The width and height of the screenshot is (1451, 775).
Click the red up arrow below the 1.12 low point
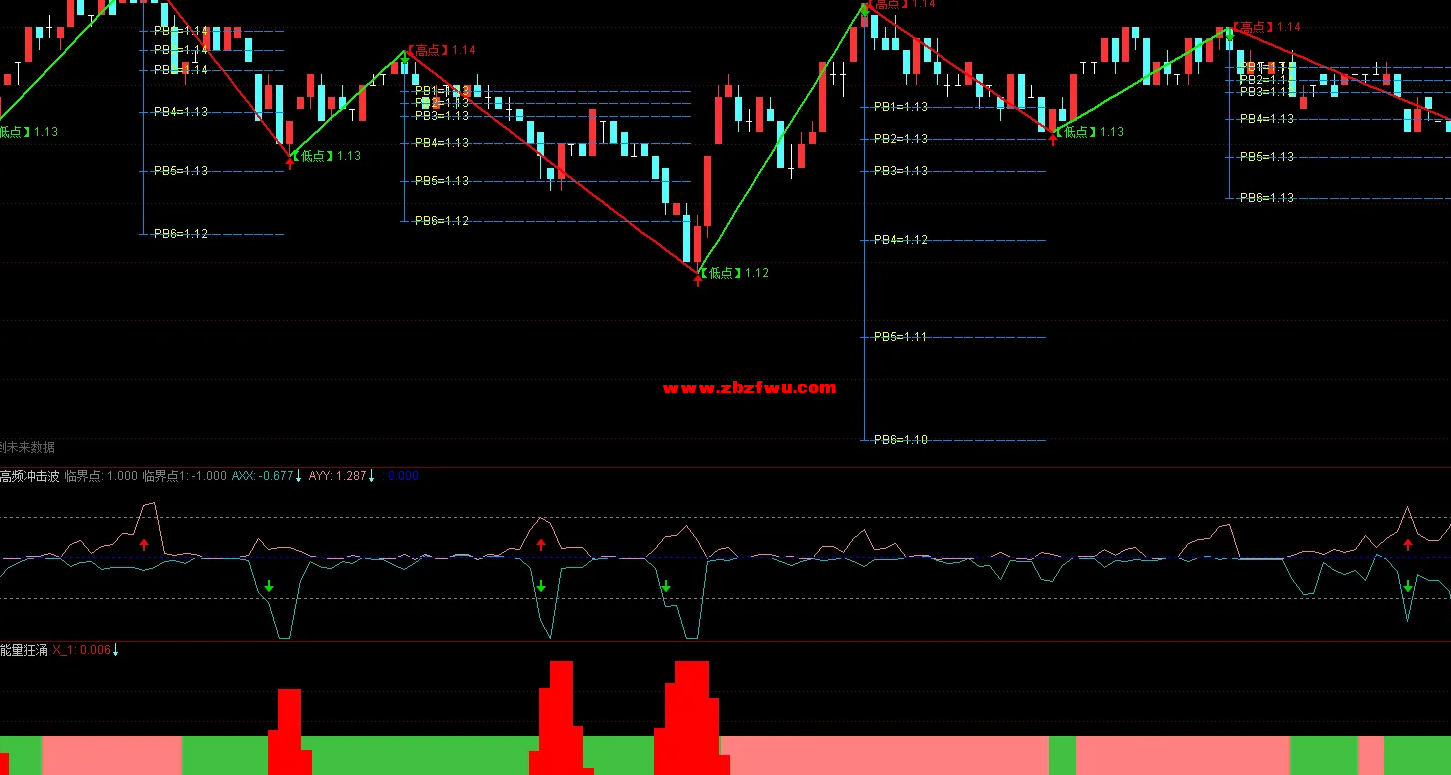(698, 280)
